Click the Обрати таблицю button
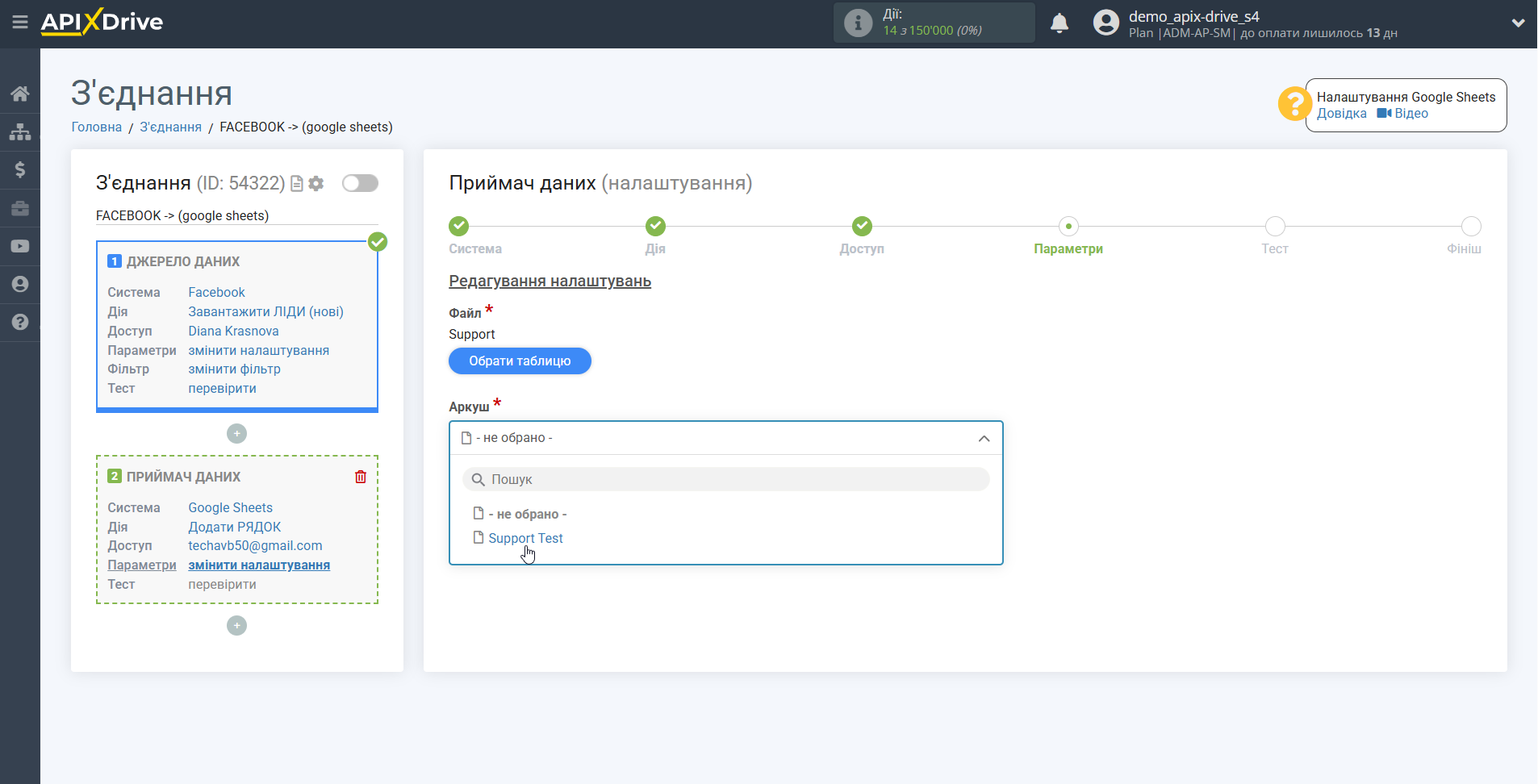The width and height of the screenshot is (1538, 784). pos(520,361)
